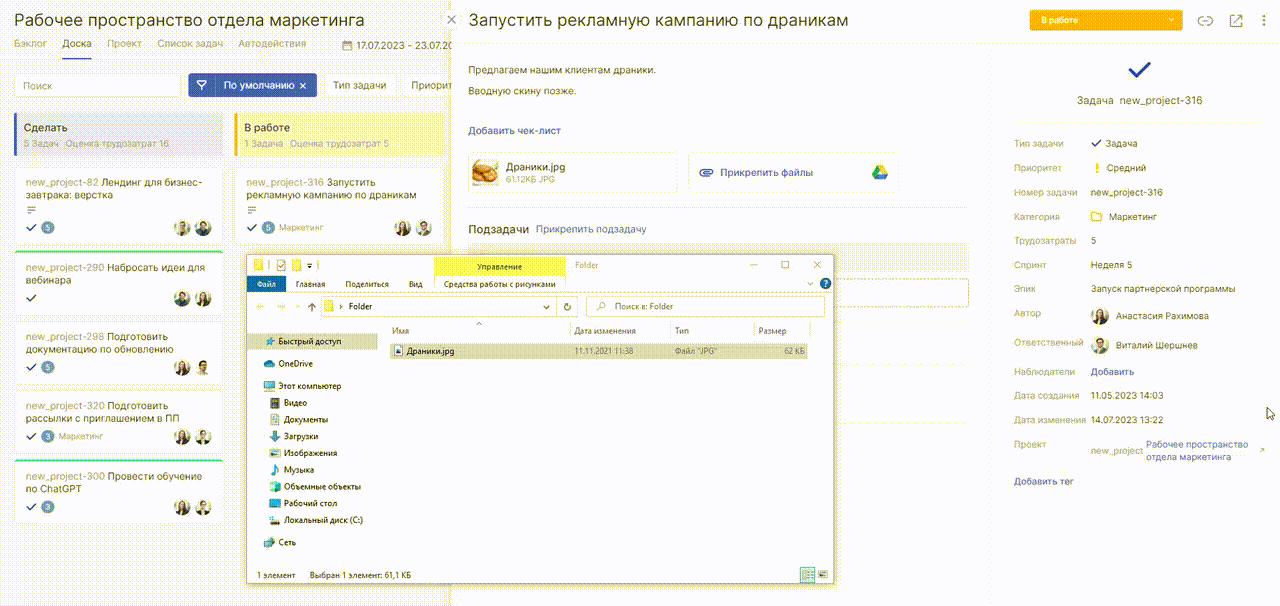This screenshot has width=1280, height=606.
Task: Switch to the Автодействия tab
Action: click(272, 44)
